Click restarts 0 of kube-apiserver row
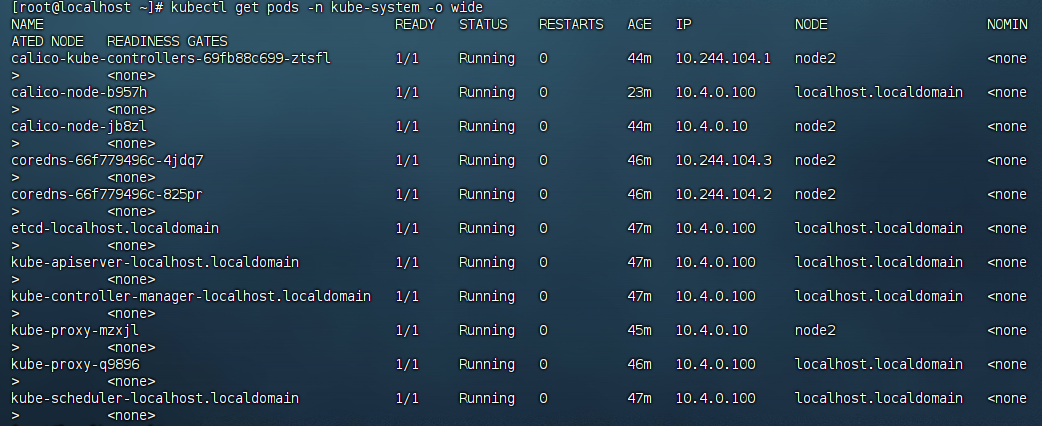Viewport: 1042px width, 426px height. (543, 263)
